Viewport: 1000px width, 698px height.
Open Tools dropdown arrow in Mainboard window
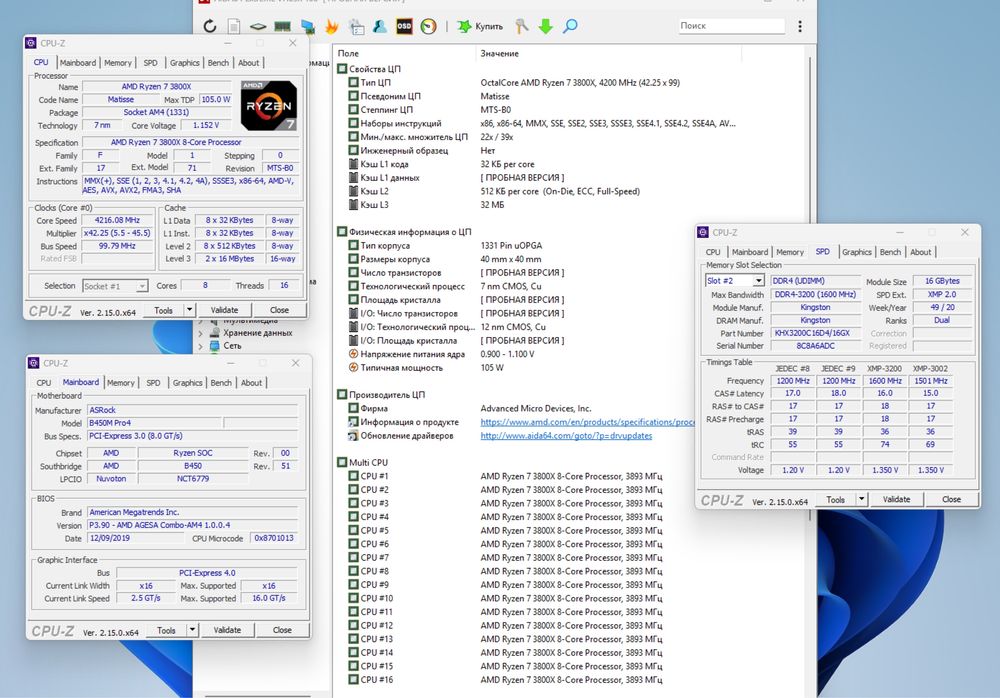tap(192, 630)
